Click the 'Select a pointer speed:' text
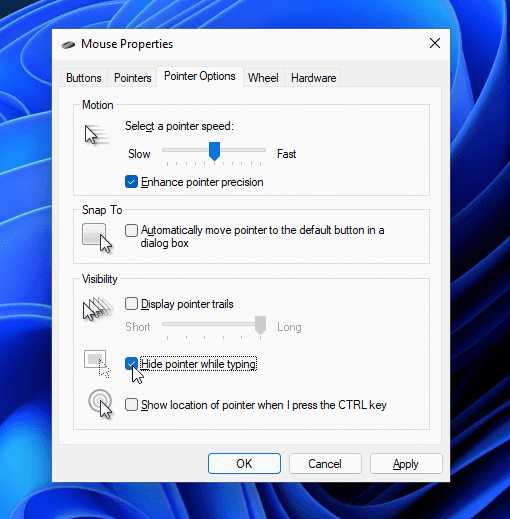This screenshot has height=519, width=510. coord(179,126)
